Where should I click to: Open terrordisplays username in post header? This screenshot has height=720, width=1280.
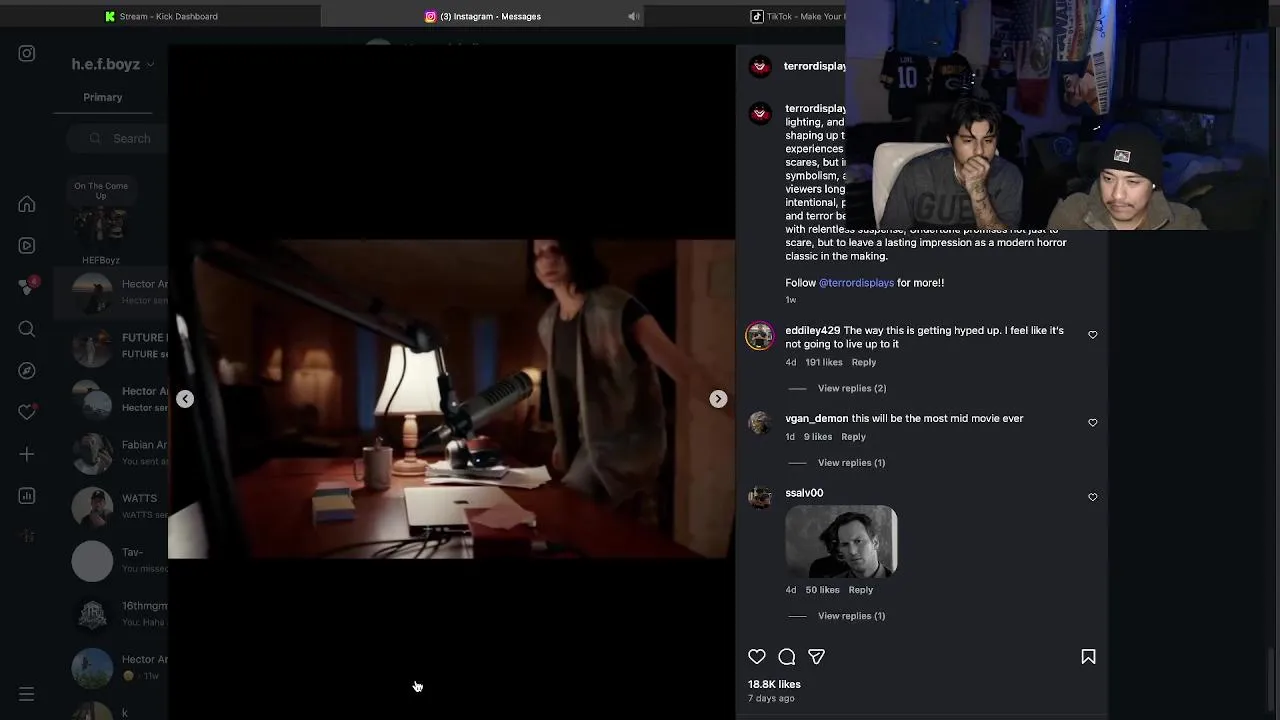[815, 66]
